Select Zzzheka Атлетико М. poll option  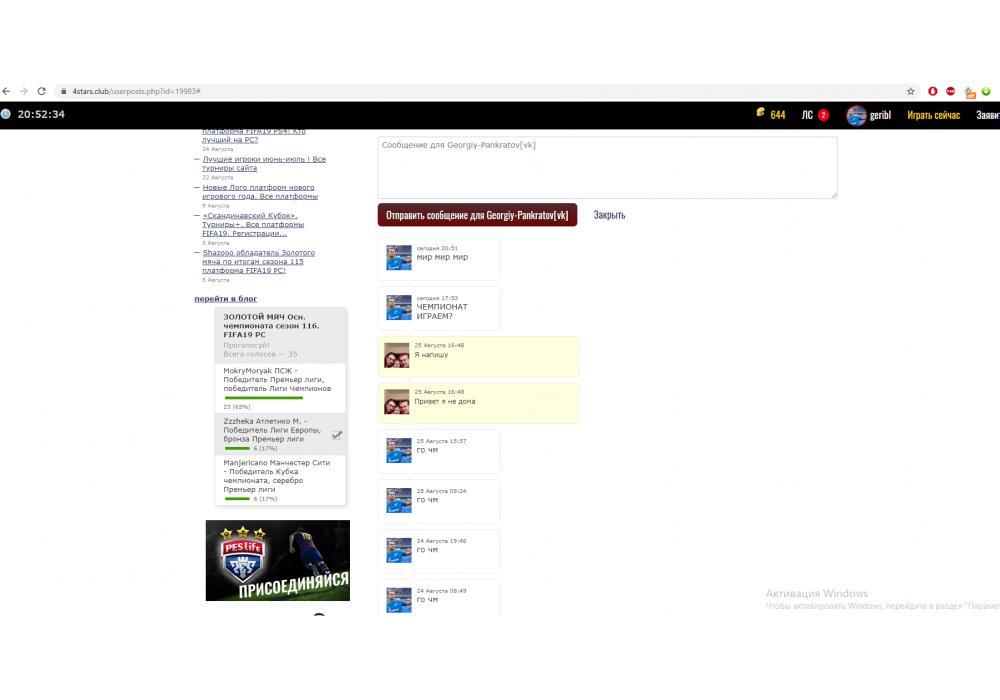coord(281,434)
